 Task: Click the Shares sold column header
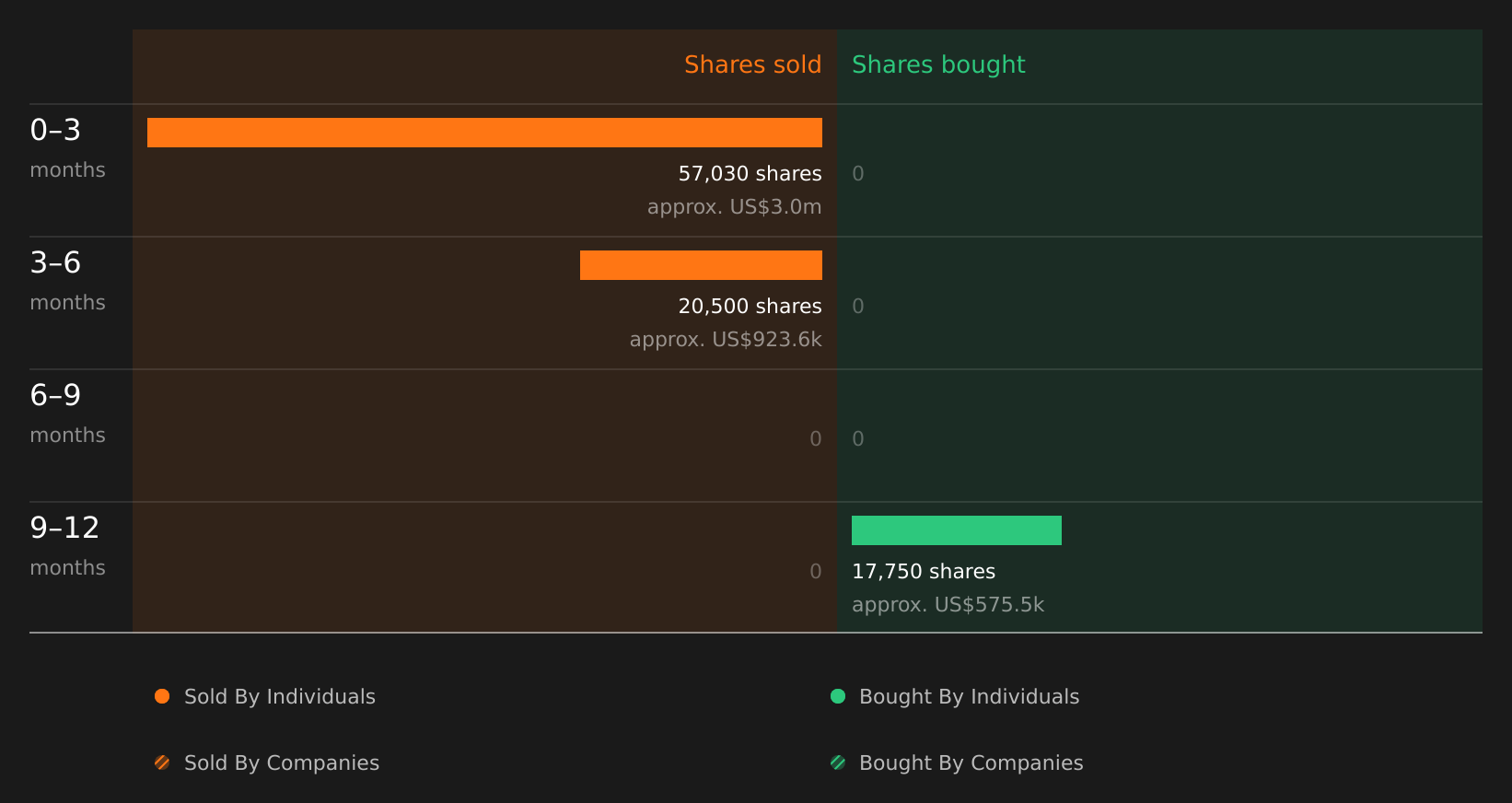[752, 64]
